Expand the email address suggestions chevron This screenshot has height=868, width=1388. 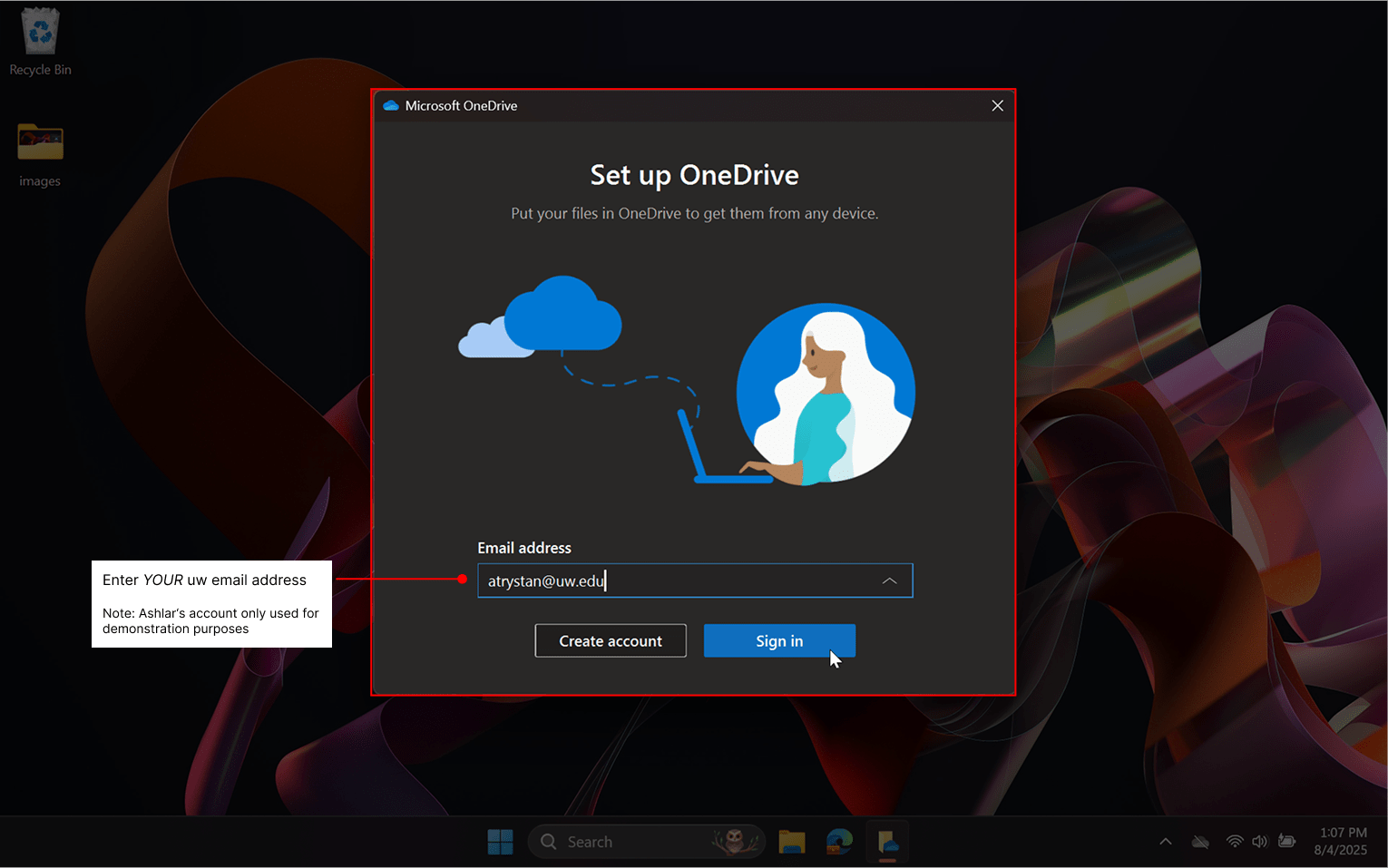point(889,580)
